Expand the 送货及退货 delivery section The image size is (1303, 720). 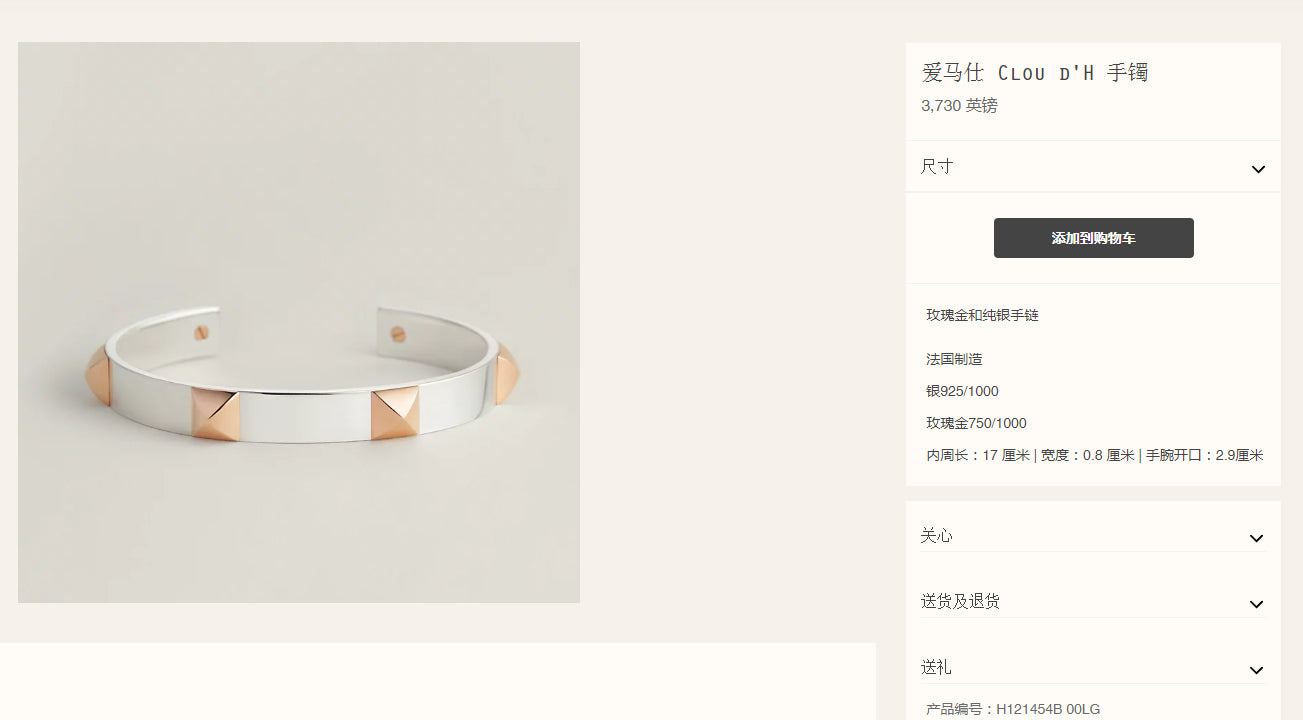pos(1093,601)
